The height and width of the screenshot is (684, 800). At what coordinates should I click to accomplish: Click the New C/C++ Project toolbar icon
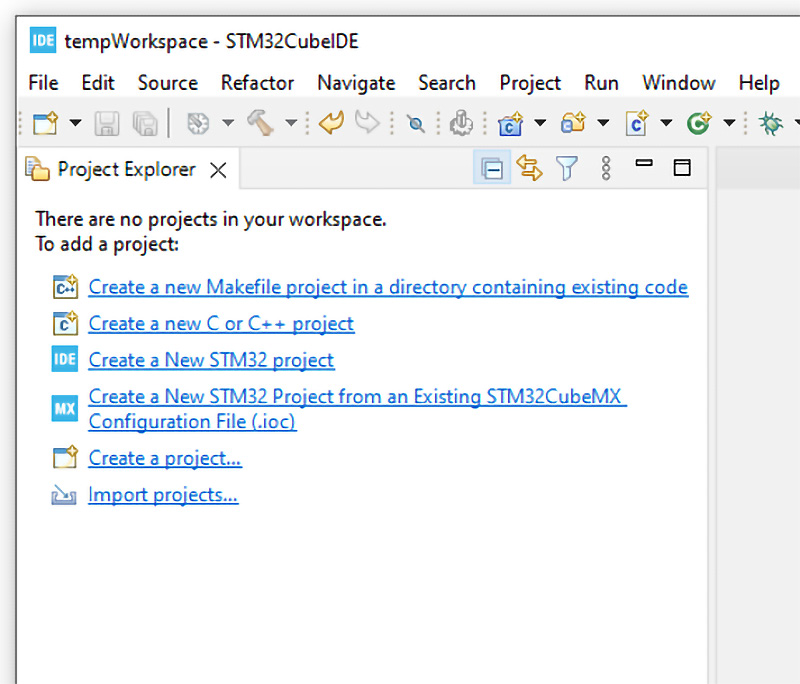tap(511, 123)
